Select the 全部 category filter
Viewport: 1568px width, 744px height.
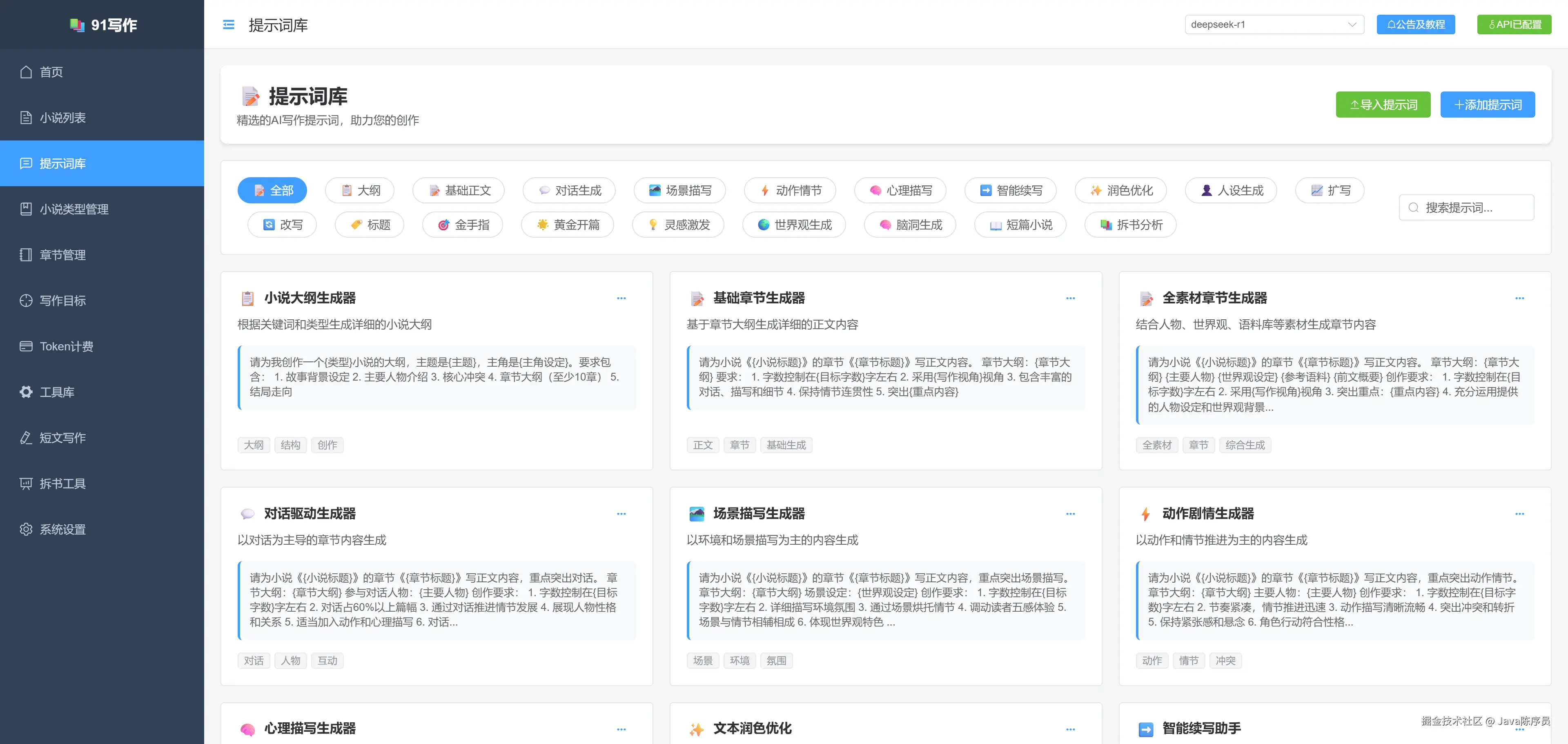click(272, 191)
